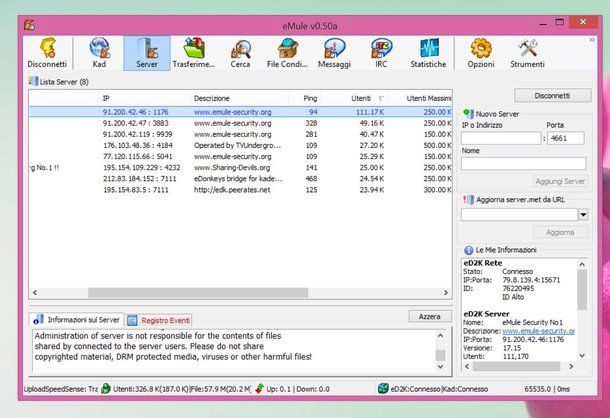The image size is (610, 418).
Task: Click the Up/Down transfer arrows icon
Action: [x=259, y=388]
